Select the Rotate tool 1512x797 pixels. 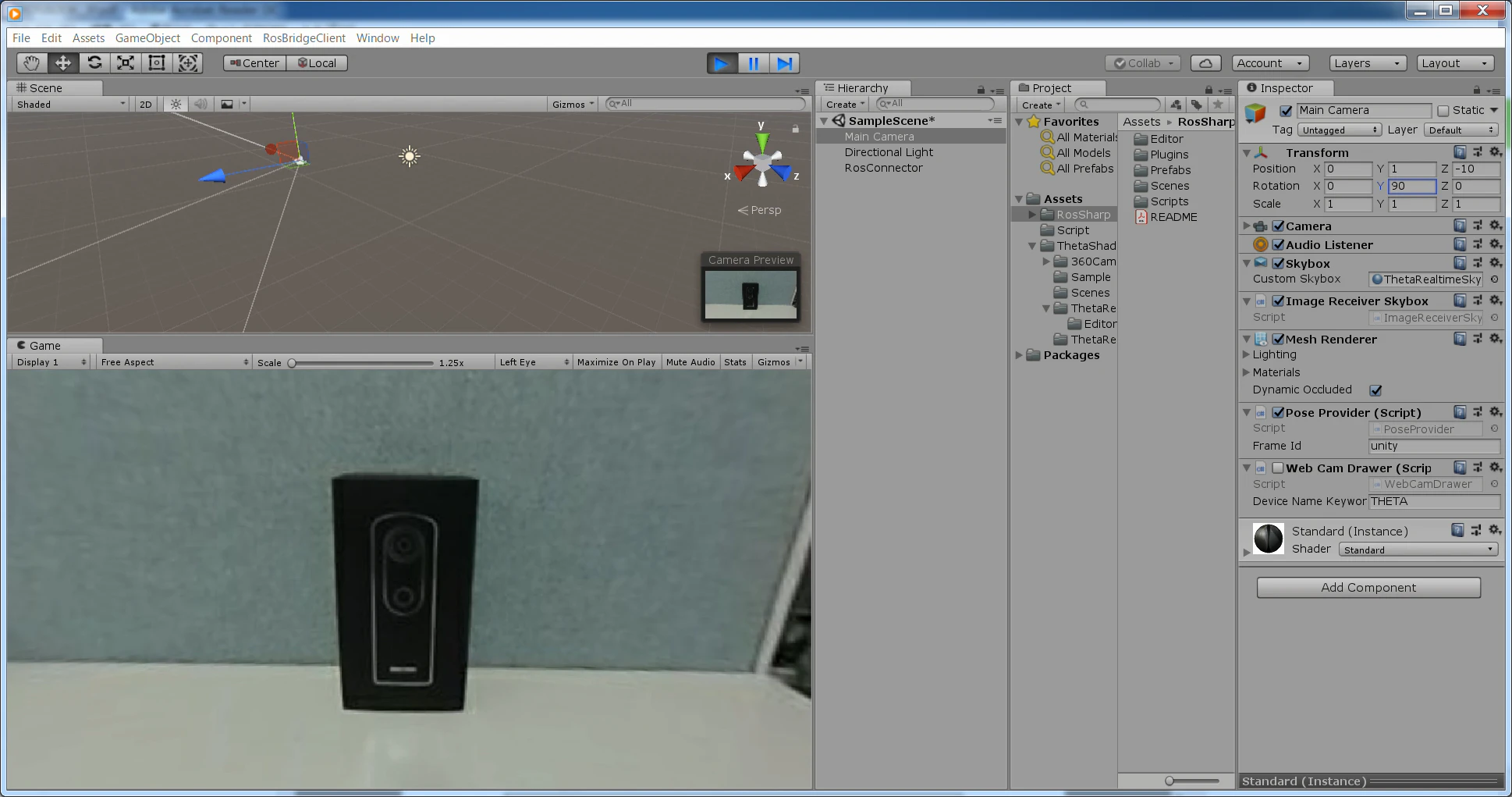[94, 63]
